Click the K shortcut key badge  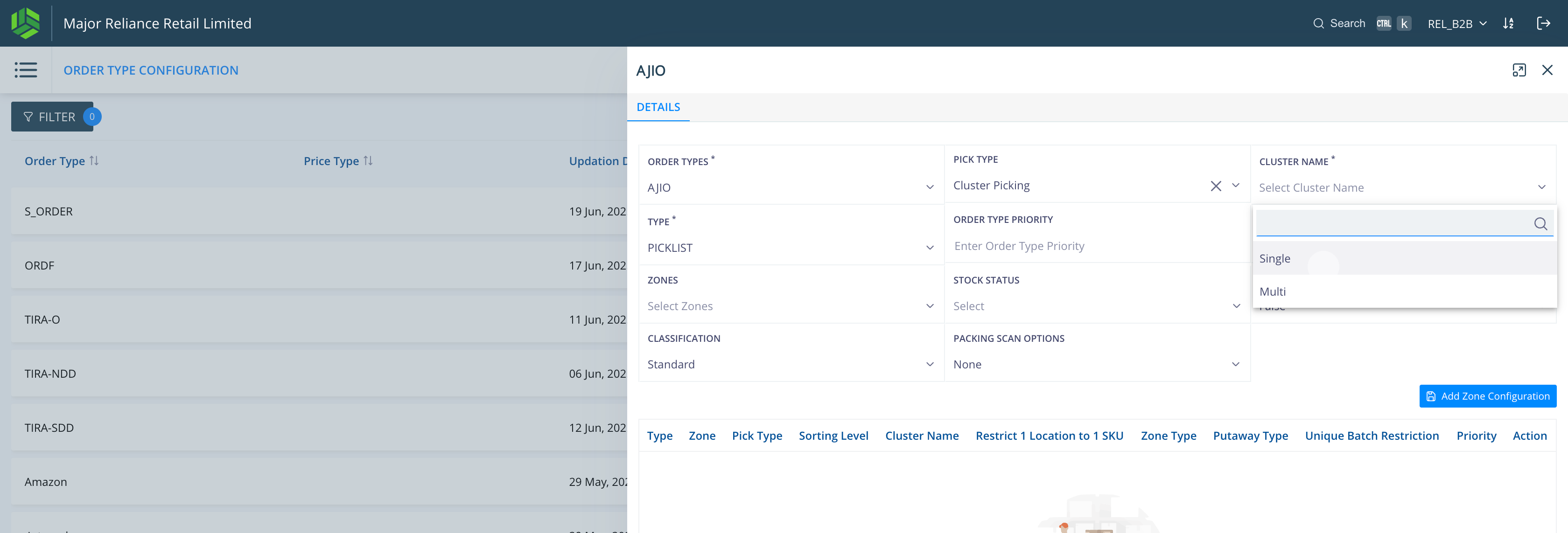click(x=1404, y=23)
